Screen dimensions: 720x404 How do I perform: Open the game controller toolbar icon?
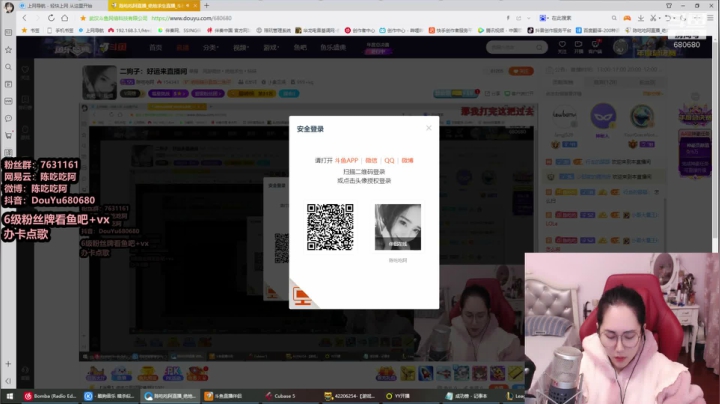(x=627, y=18)
